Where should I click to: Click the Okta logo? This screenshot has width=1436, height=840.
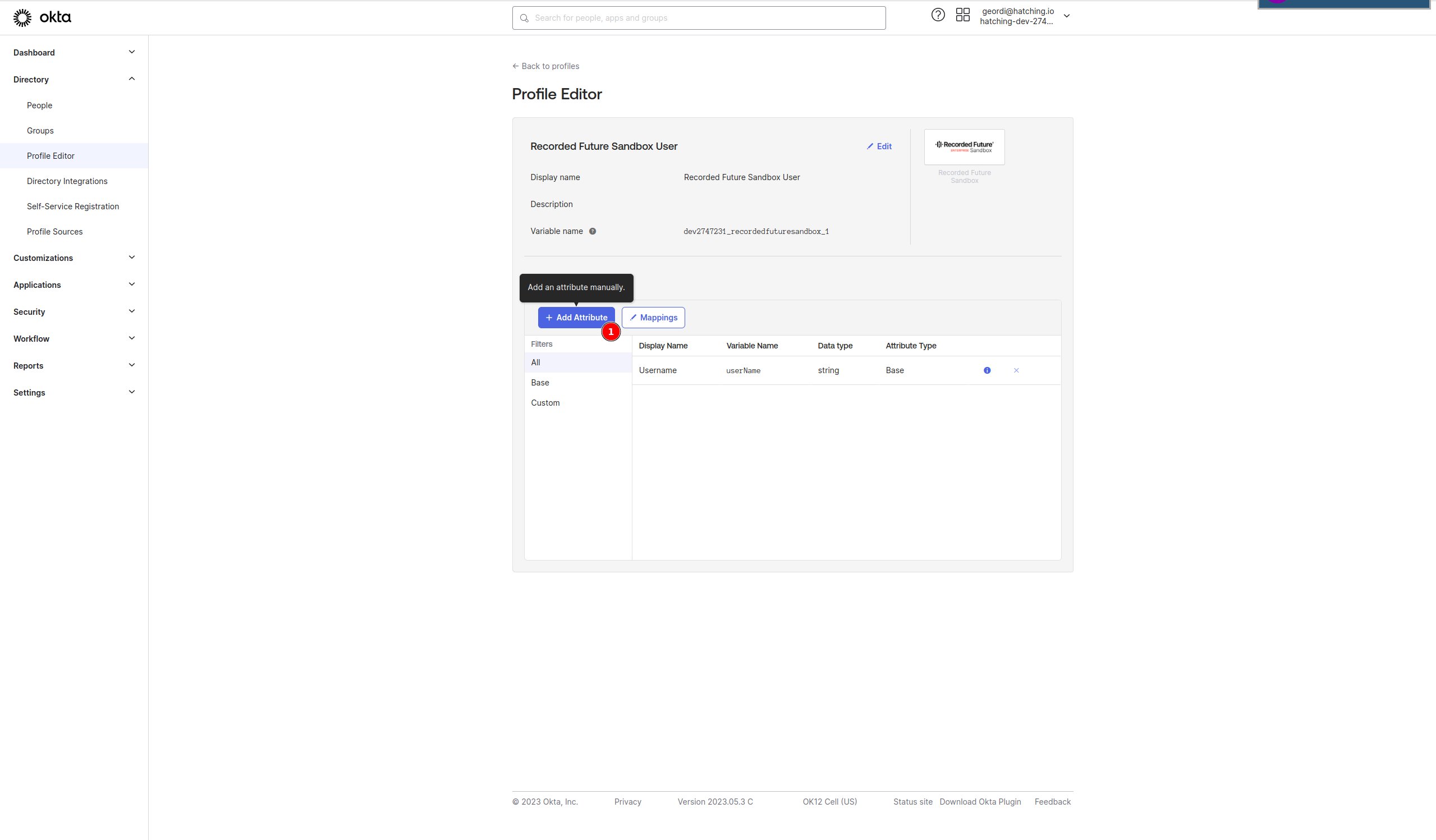[x=42, y=17]
